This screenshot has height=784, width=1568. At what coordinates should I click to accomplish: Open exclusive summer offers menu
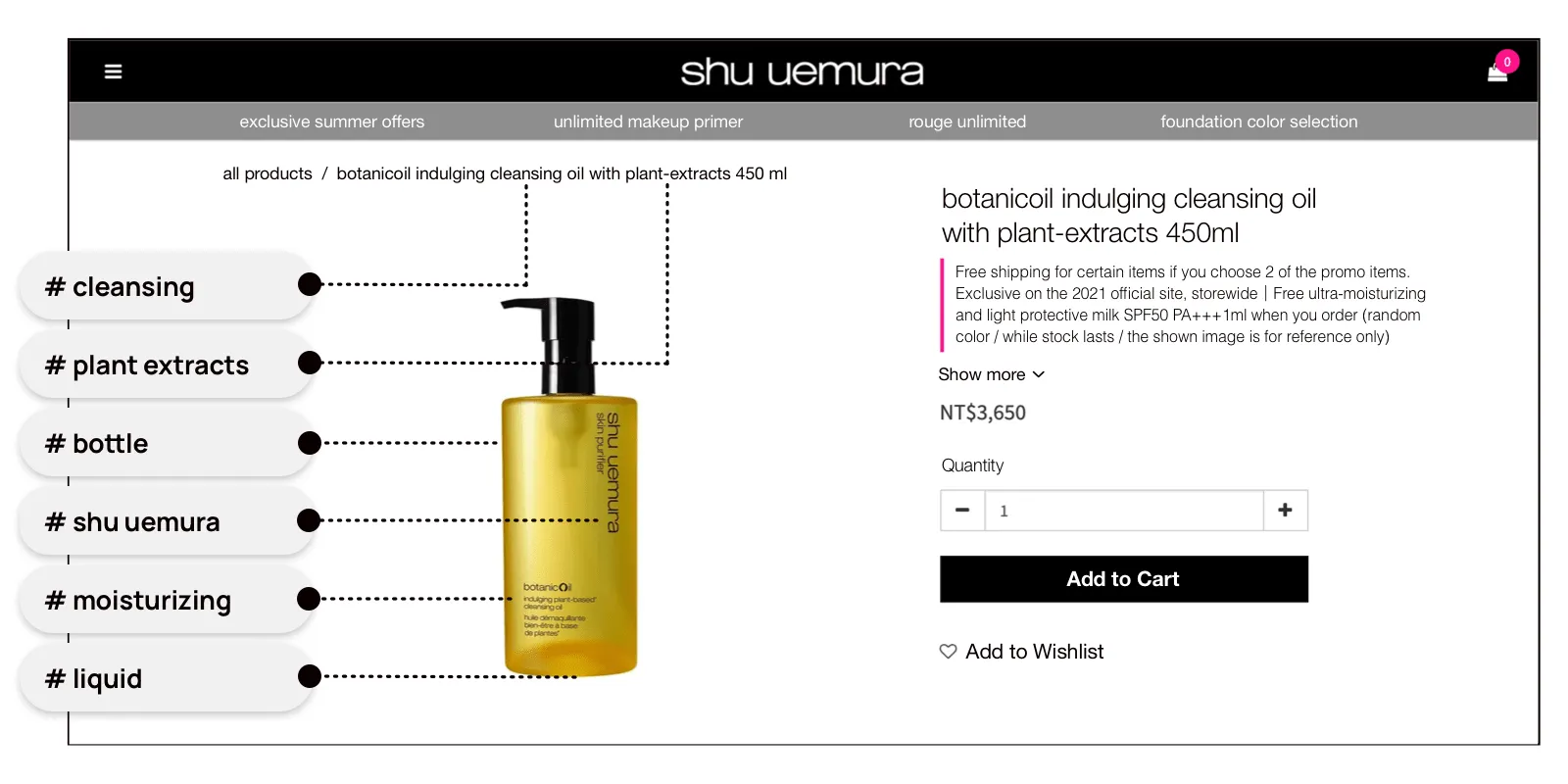332,122
